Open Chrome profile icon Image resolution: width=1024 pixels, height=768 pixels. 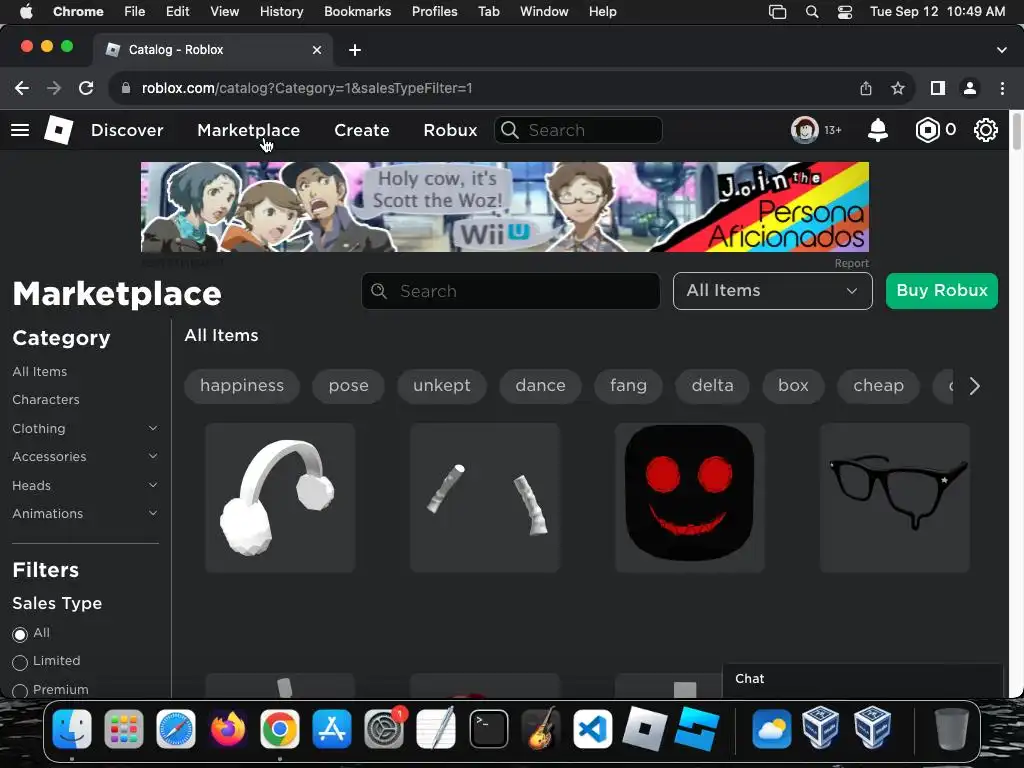click(970, 88)
